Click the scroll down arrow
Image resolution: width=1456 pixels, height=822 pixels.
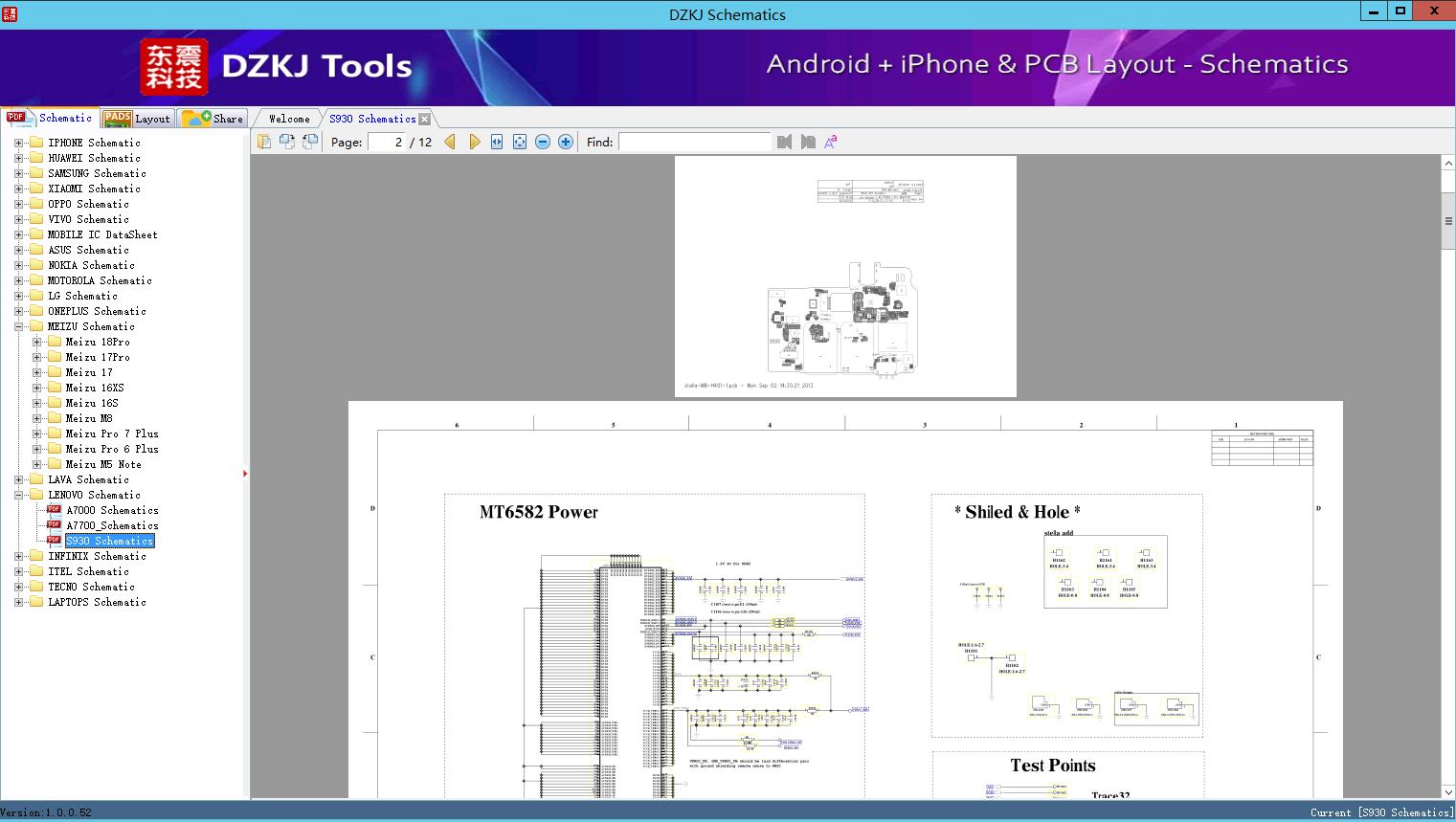[x=1448, y=791]
